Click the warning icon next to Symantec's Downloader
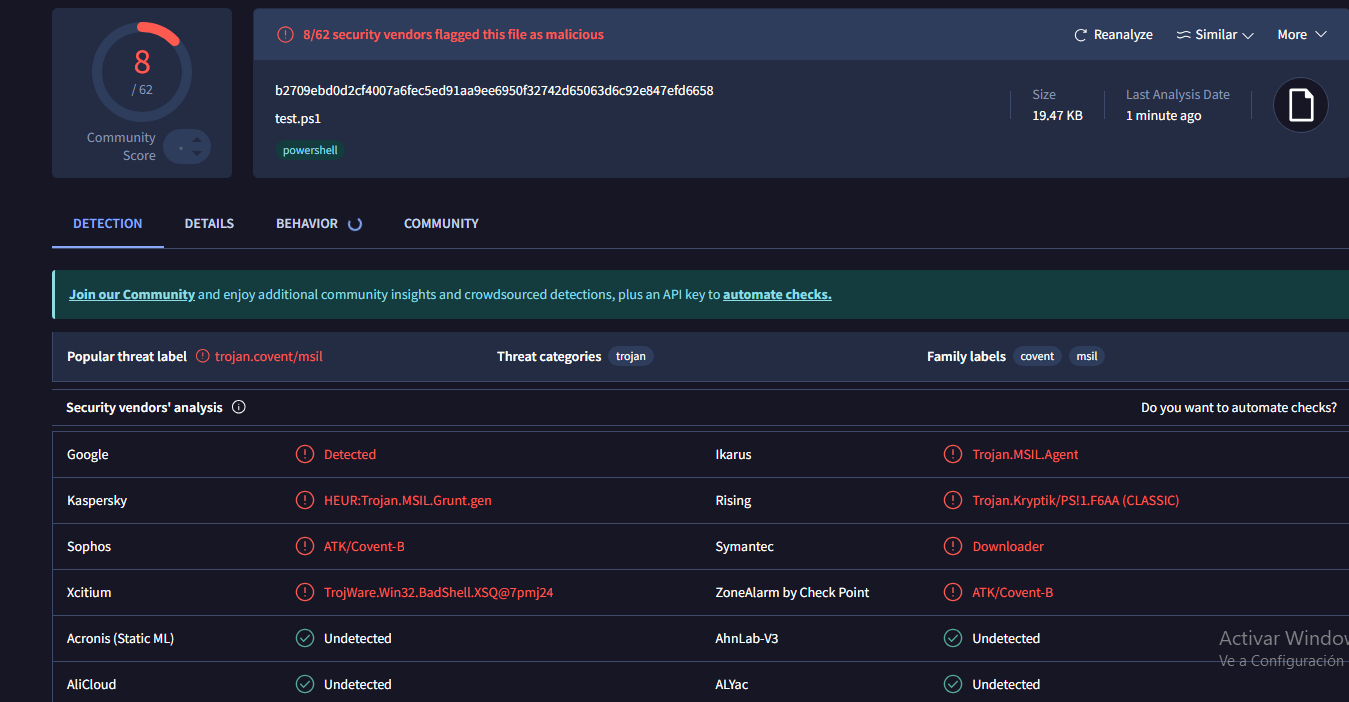 tap(953, 546)
